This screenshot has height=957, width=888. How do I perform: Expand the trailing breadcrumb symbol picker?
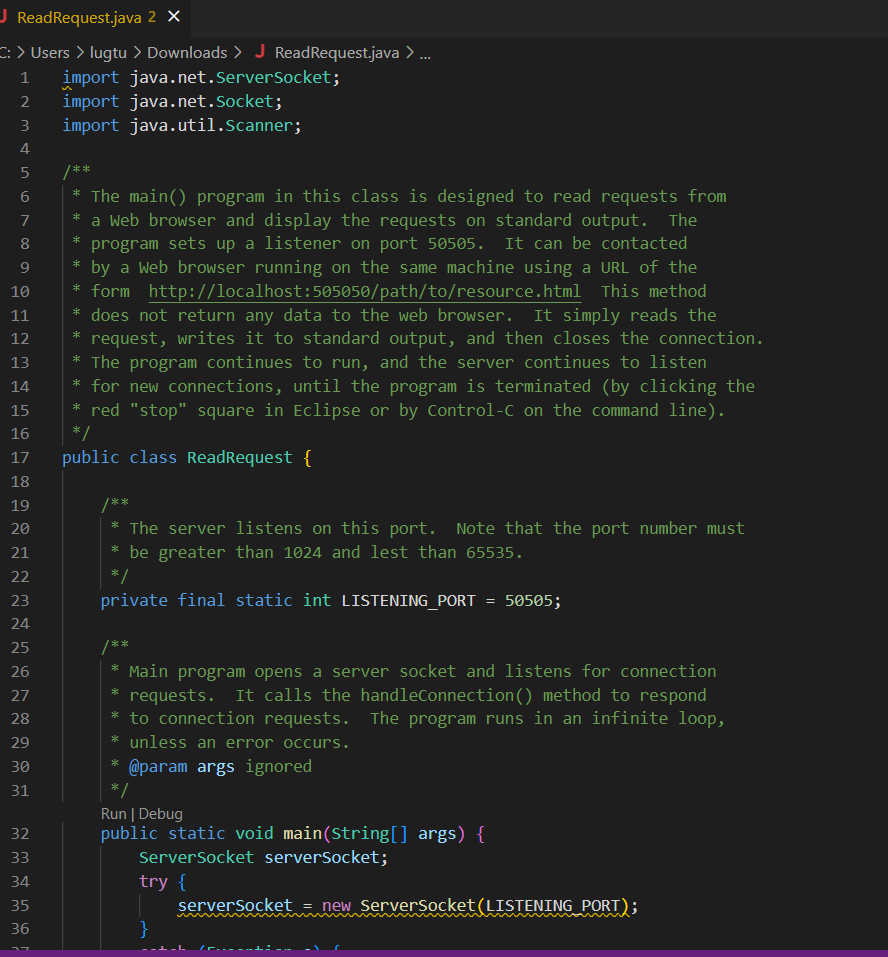coord(425,53)
